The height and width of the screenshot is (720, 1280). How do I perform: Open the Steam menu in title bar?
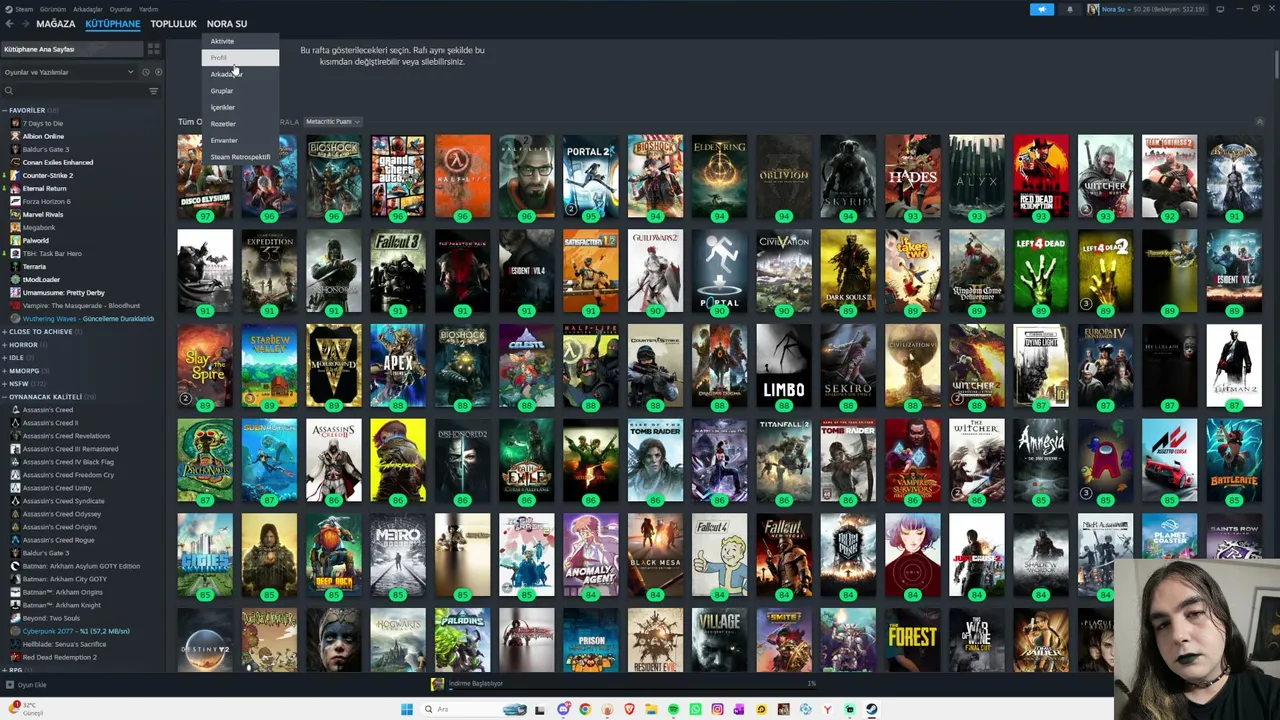click(22, 9)
